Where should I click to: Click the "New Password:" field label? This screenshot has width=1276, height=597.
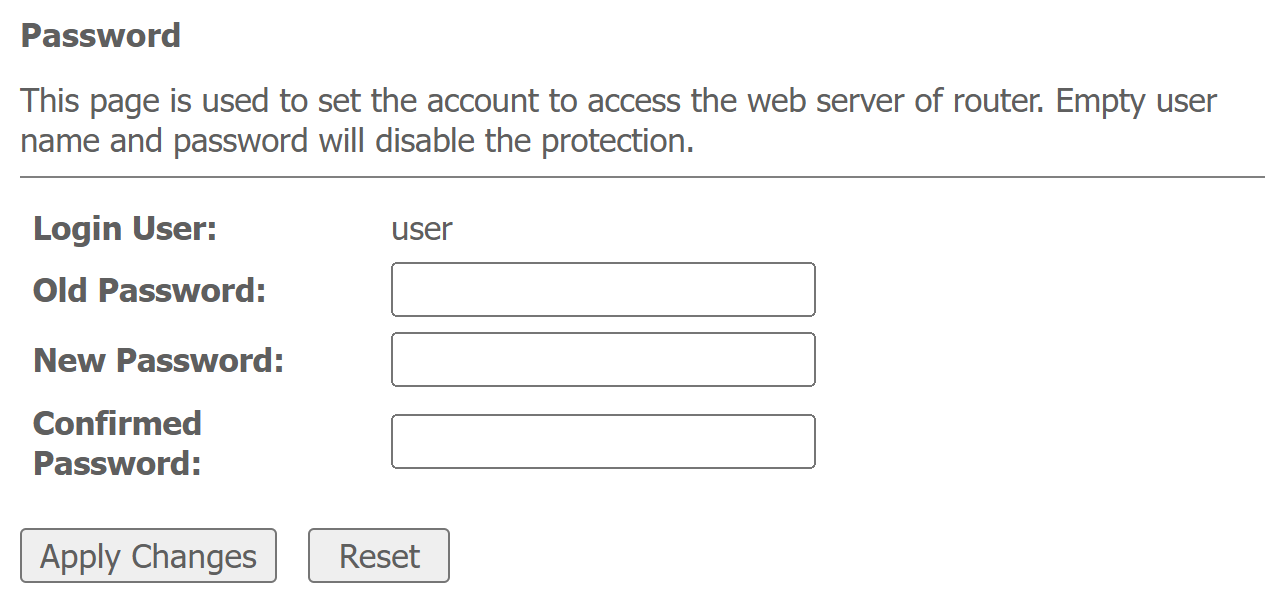pyautogui.click(x=159, y=360)
